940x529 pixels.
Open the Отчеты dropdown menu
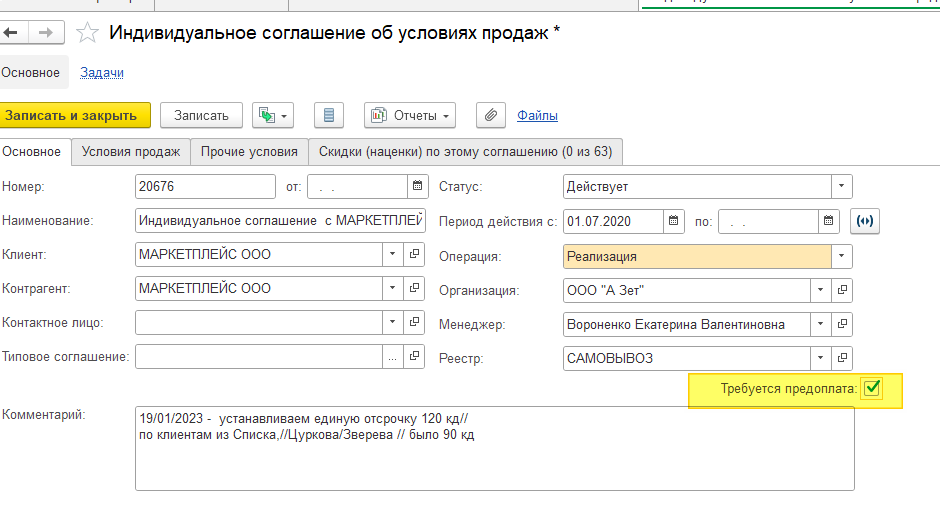410,115
